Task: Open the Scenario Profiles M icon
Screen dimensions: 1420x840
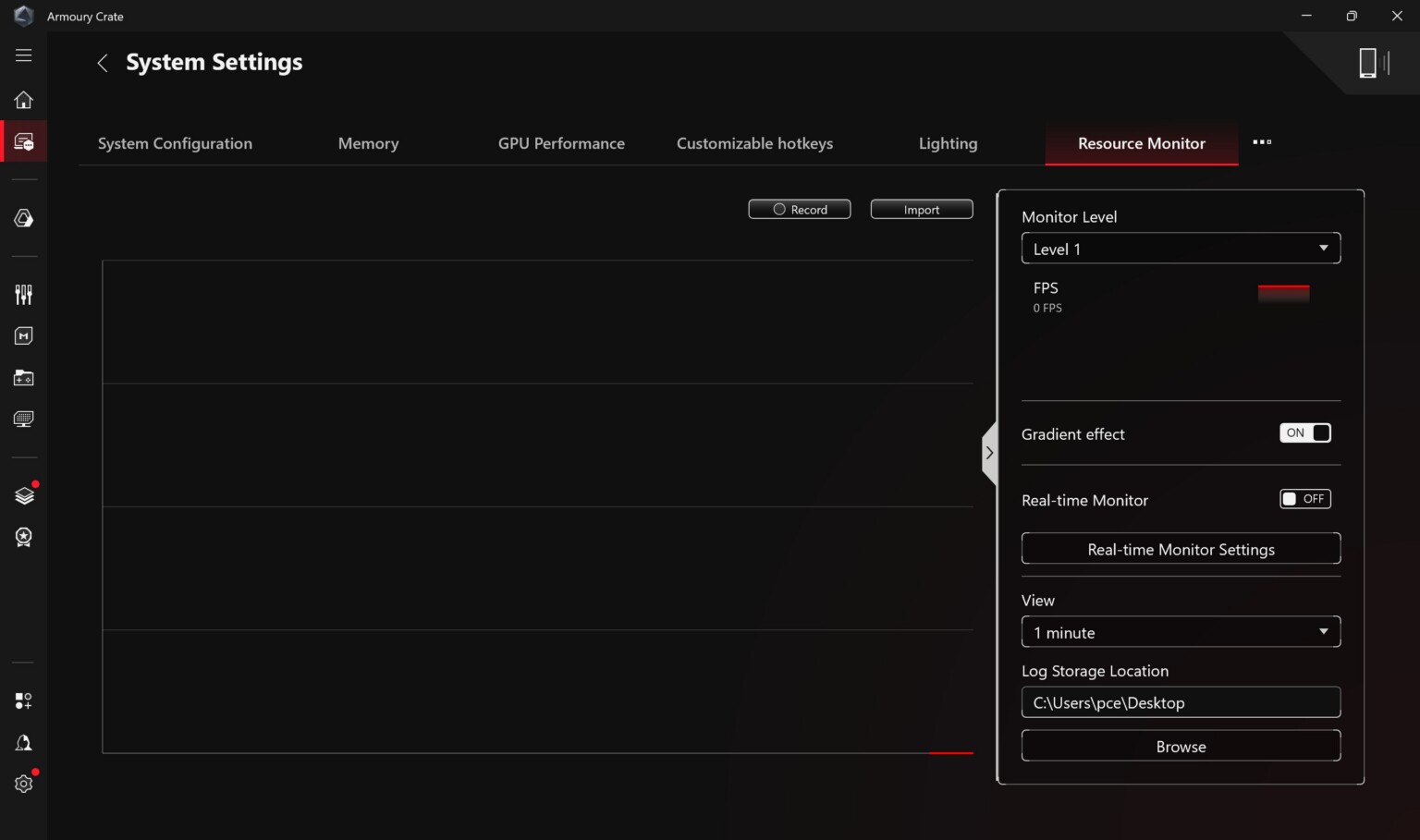Action: click(24, 336)
